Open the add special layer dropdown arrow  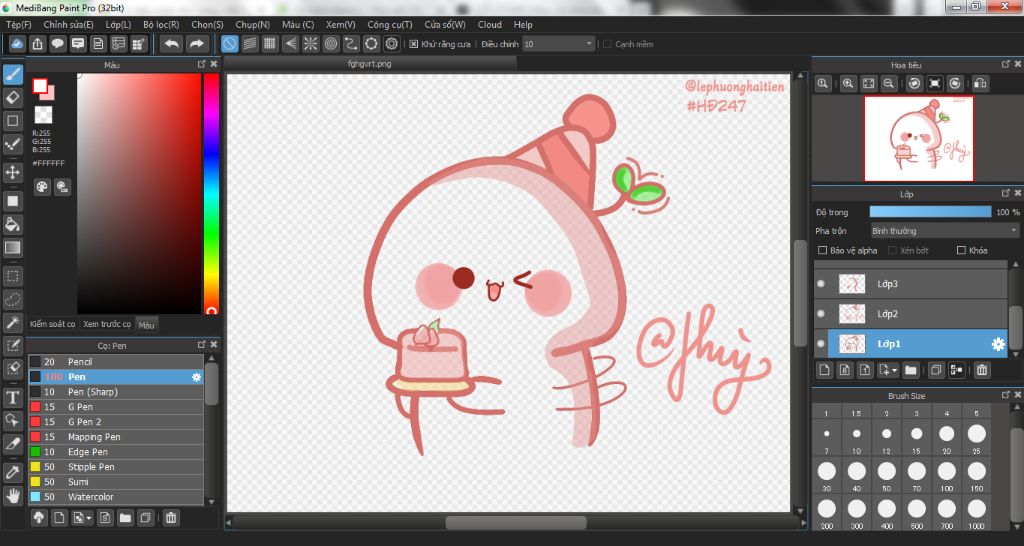point(894,370)
